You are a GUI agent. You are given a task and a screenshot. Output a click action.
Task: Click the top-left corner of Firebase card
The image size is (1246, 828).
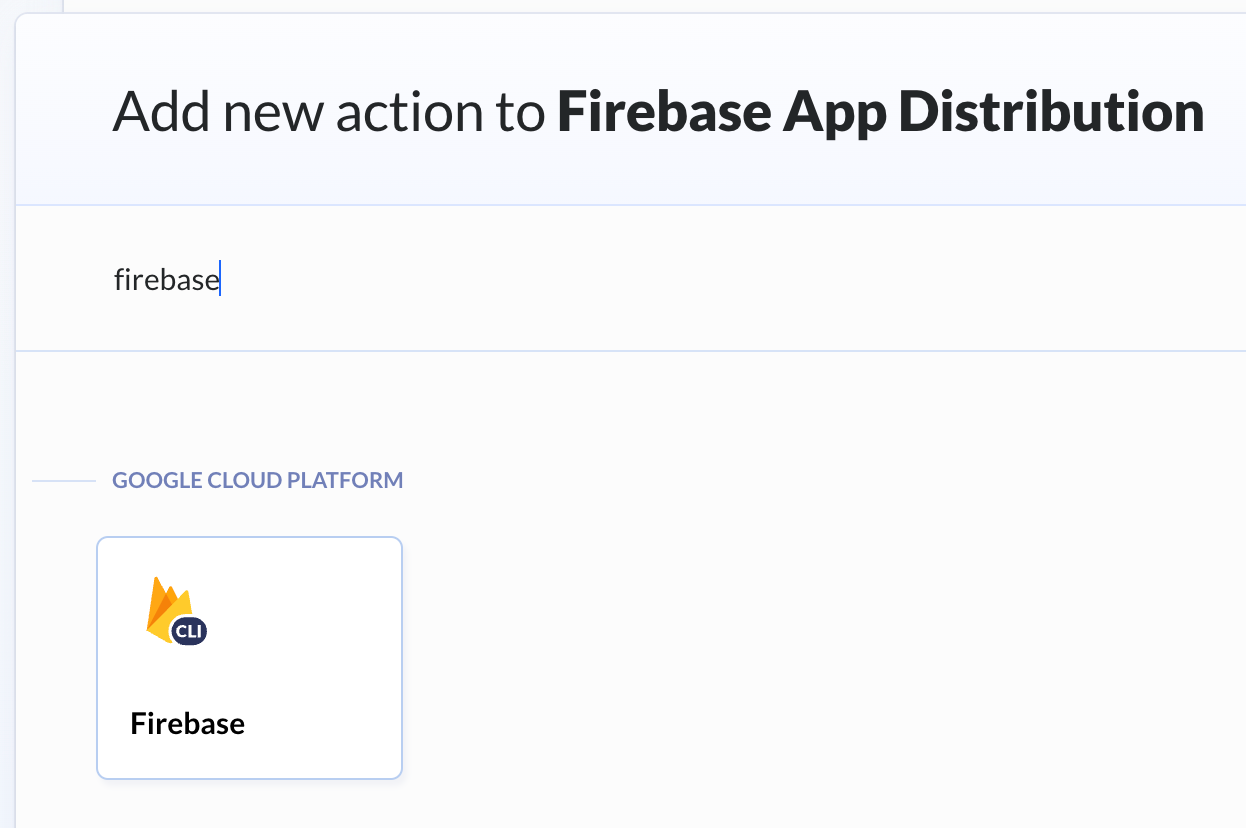(x=101, y=542)
